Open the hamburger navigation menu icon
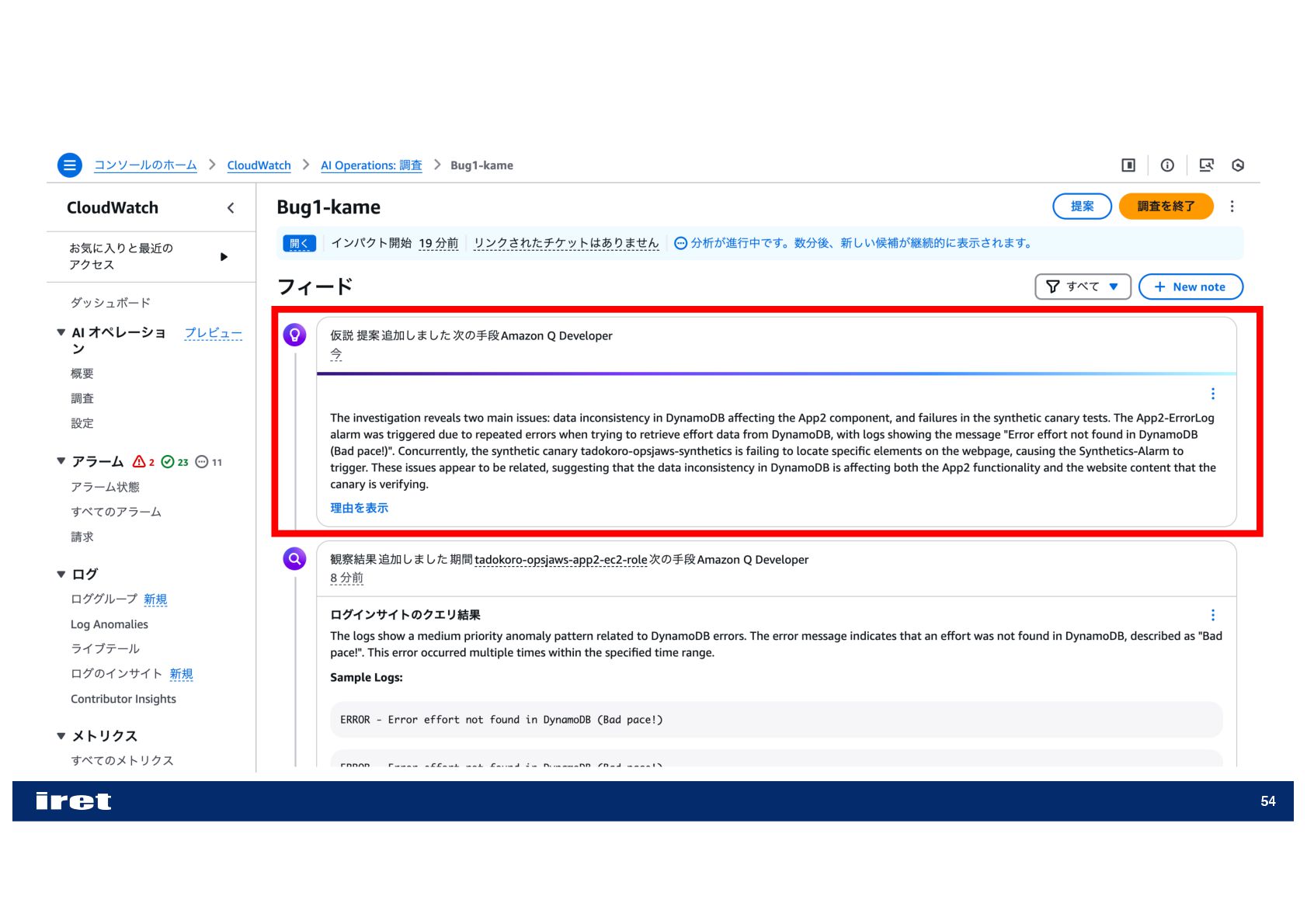1307x924 pixels. click(x=70, y=165)
